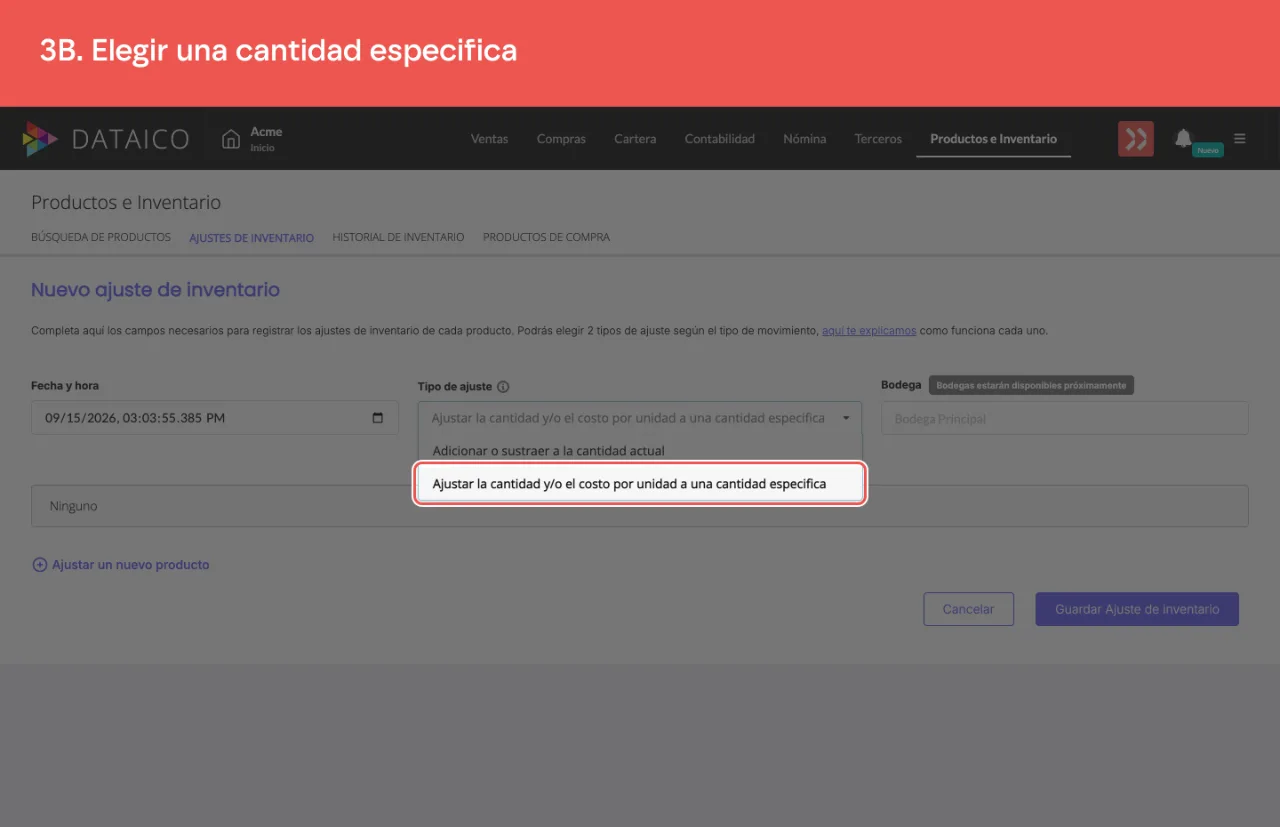The width and height of the screenshot is (1280, 827).
Task: Expand the Tipo de ajuste dropdown arrow
Action: 846,418
